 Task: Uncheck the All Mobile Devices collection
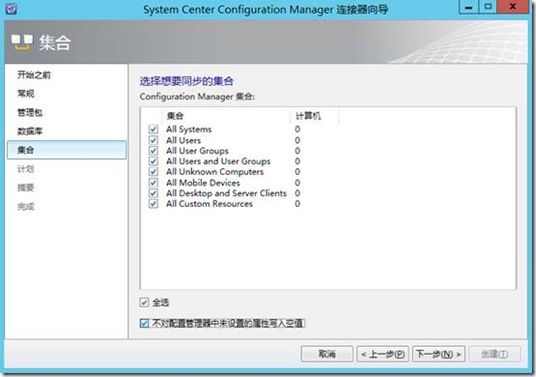[x=153, y=183]
